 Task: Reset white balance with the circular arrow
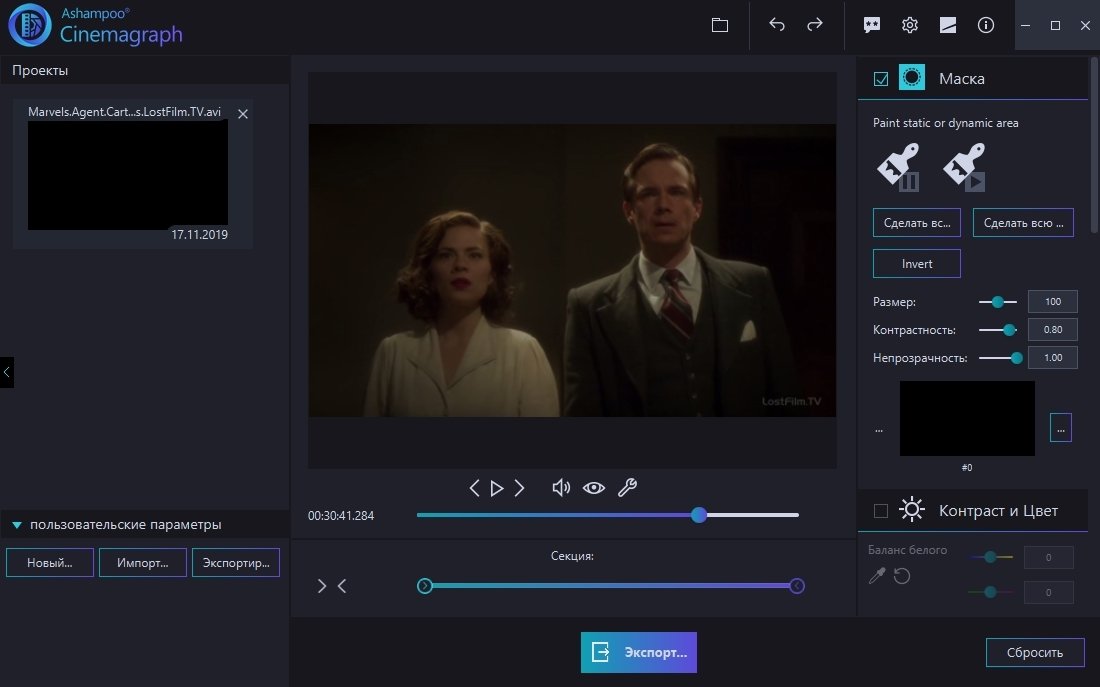coord(902,576)
